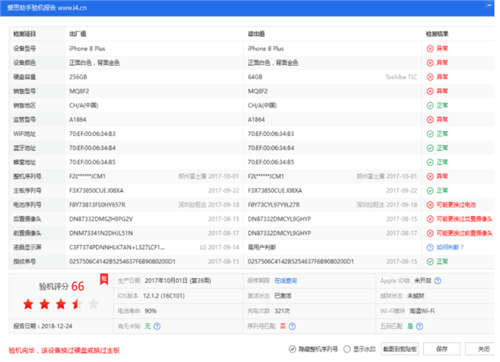Click the question icon beside 序列号匹配
Viewport: 500px width, 362px height.
coord(292,326)
